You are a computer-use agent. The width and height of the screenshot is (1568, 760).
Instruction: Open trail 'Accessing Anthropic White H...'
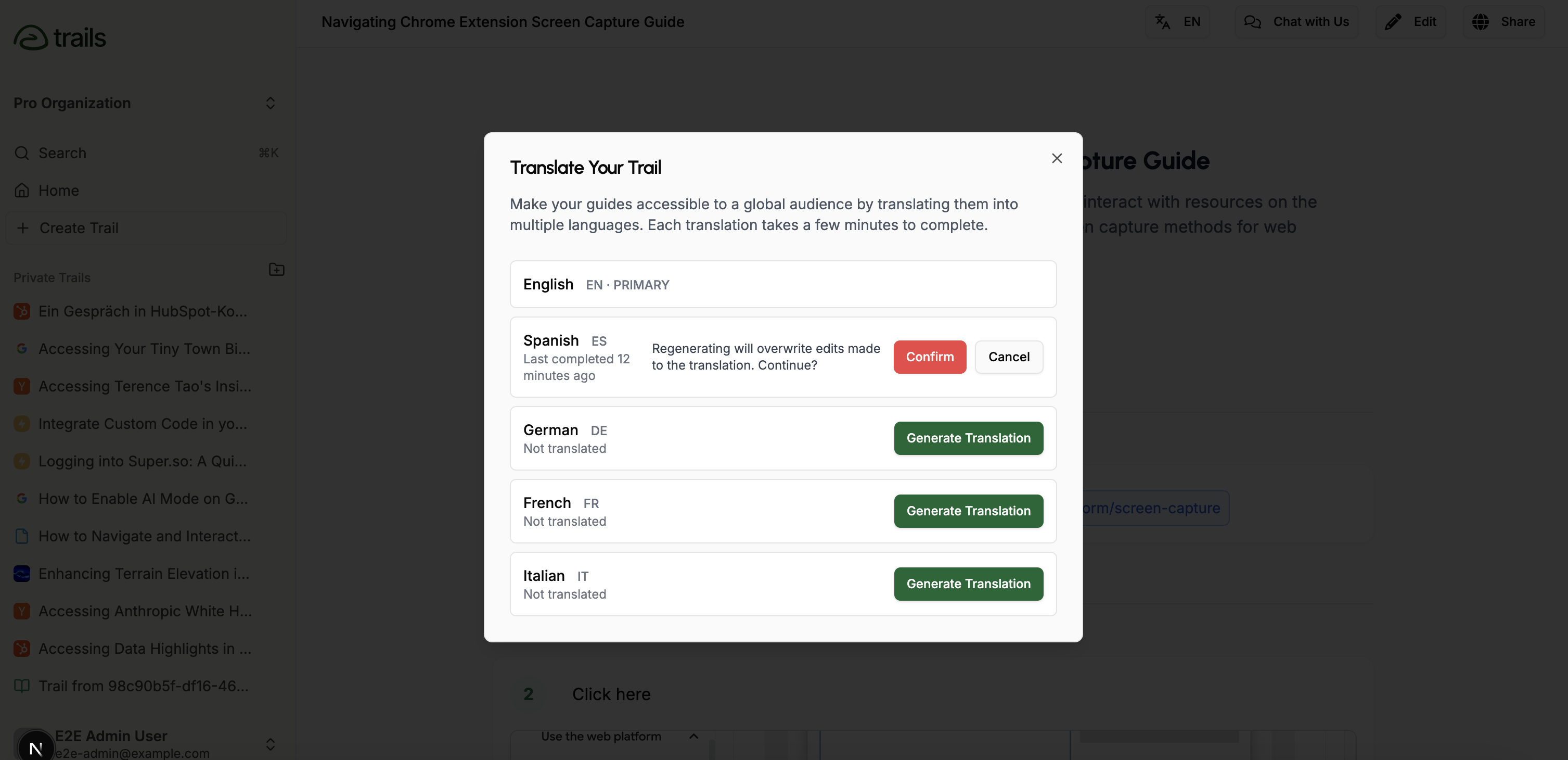coord(146,612)
